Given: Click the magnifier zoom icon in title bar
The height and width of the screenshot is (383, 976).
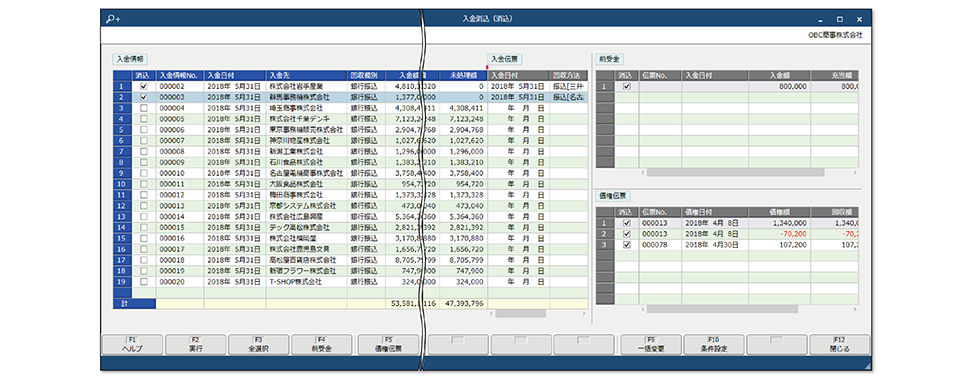Looking at the screenshot, I should pyautogui.click(x=113, y=19).
